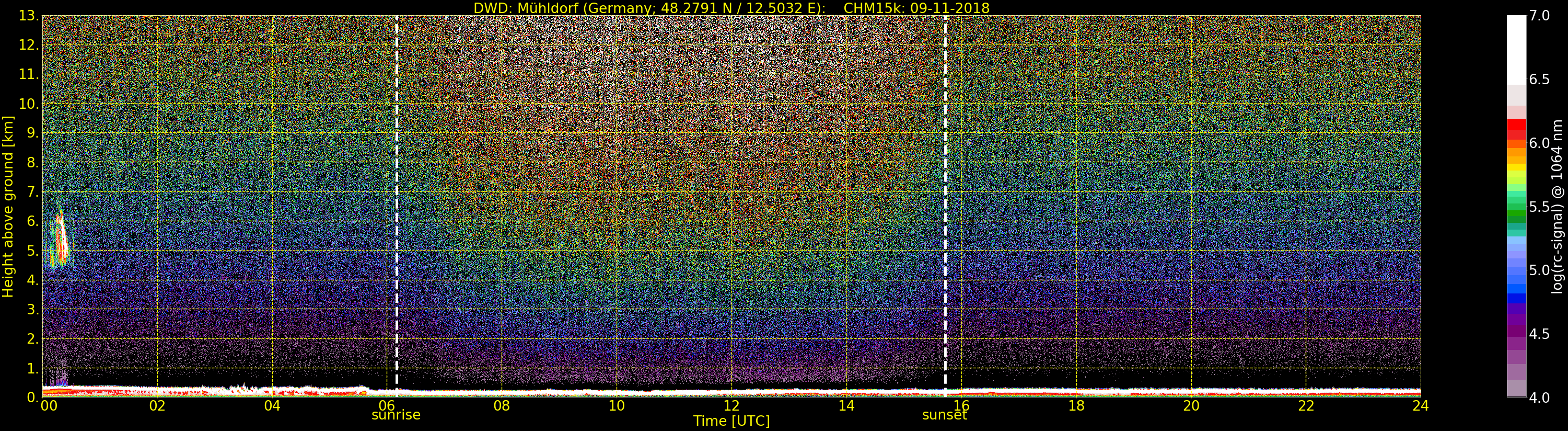
Task: Click the colorbar value "5.0"
Action: (x=1539, y=270)
